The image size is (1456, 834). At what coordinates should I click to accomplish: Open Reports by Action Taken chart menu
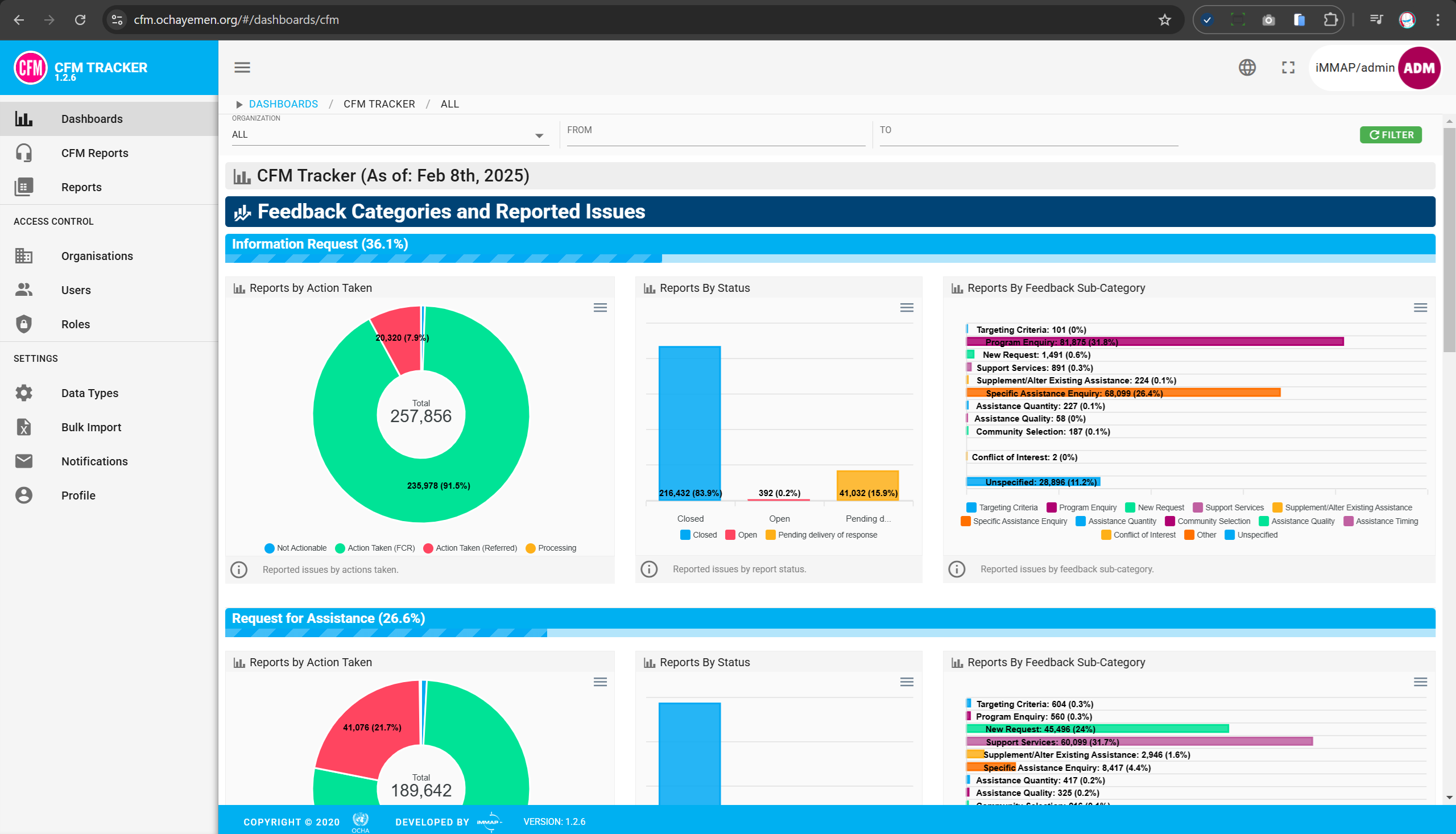tap(599, 308)
